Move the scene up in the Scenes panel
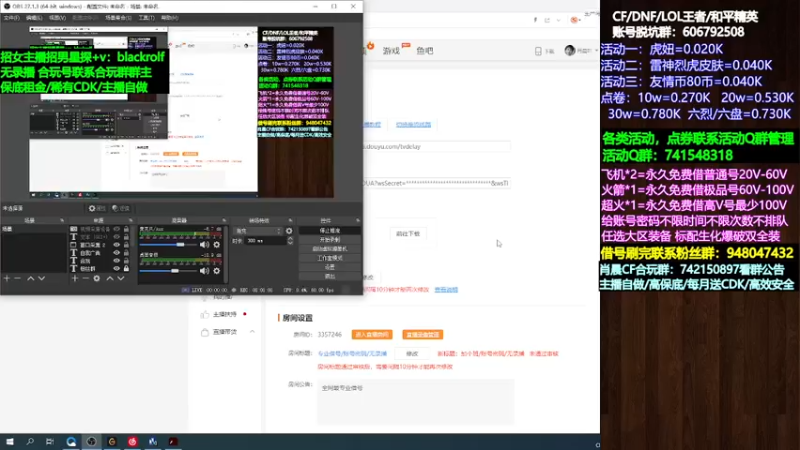This screenshot has width=800, height=450. (x=30, y=278)
